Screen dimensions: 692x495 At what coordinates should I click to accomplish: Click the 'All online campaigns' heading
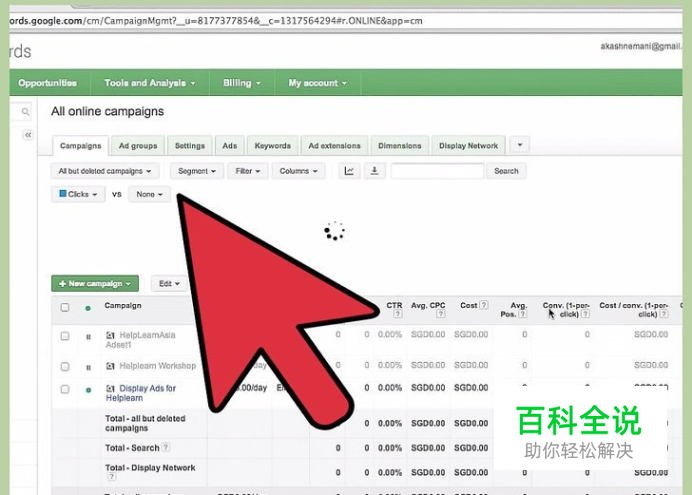(107, 111)
